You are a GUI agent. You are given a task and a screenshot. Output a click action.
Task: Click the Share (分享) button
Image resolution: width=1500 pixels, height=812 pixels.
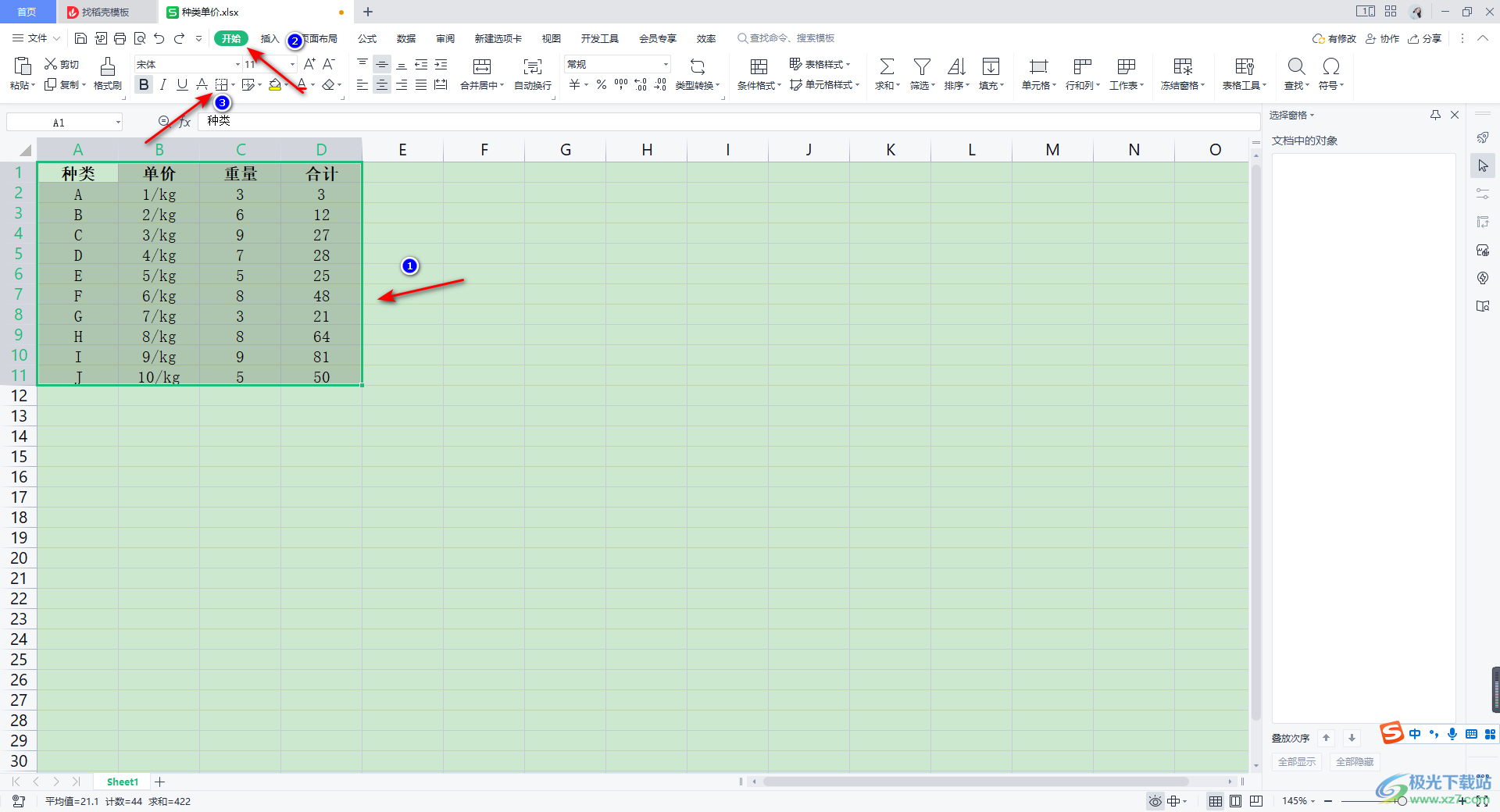click(1424, 38)
